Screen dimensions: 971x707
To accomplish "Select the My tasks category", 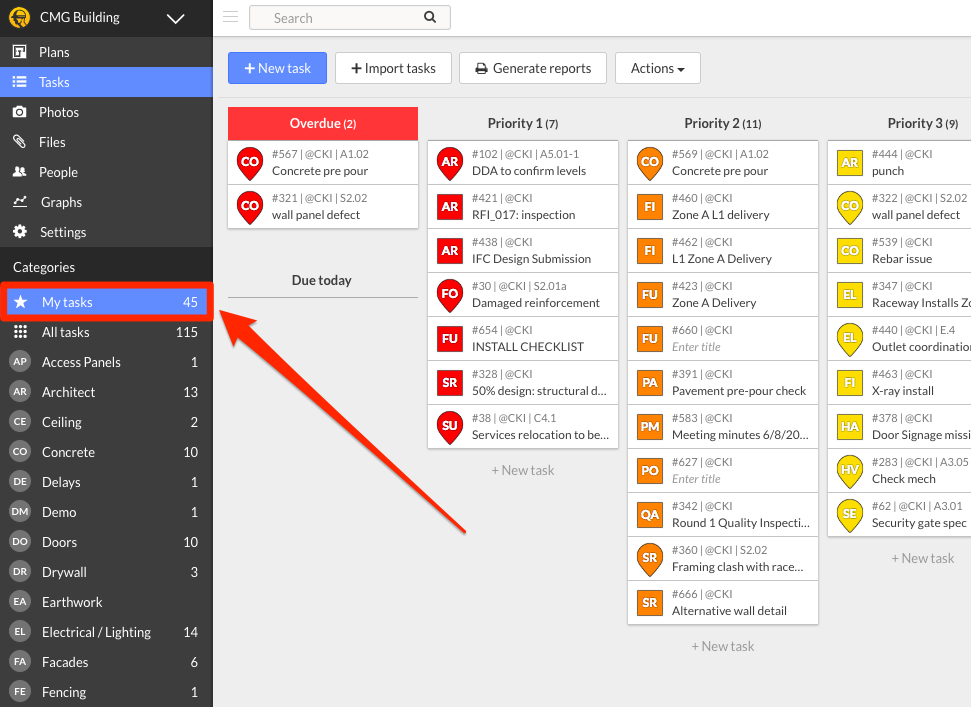I will point(107,302).
